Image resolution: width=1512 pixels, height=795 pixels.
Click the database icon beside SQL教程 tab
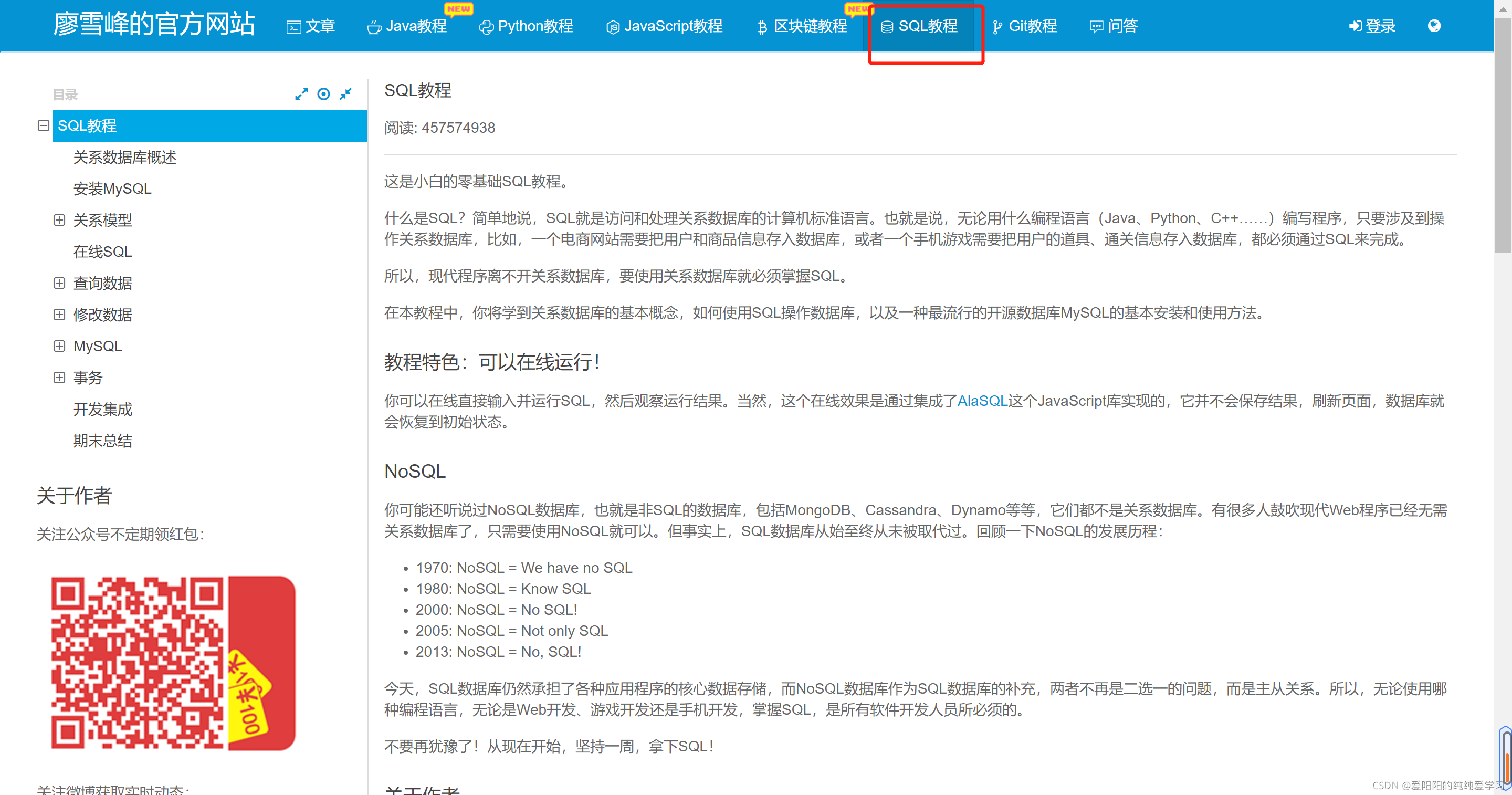point(887,27)
